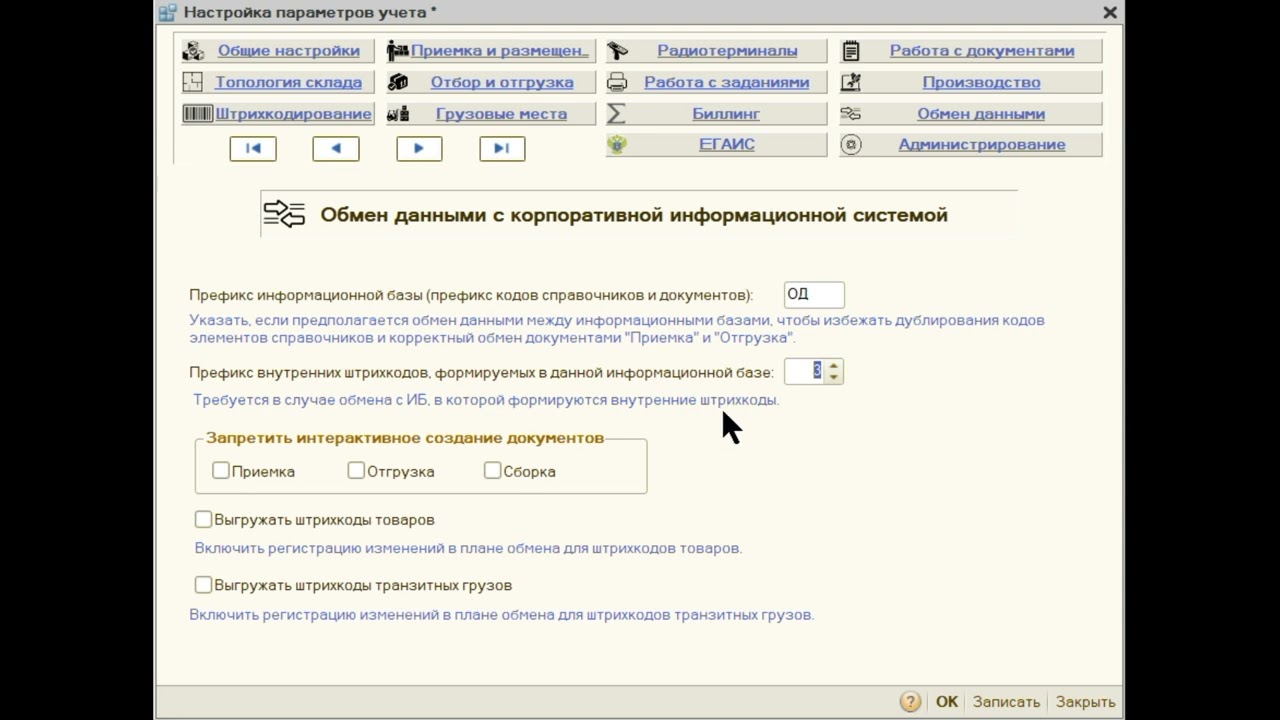Image resolution: width=1280 pixels, height=720 pixels.
Task: Click the Работа с документами icon
Action: click(851, 51)
